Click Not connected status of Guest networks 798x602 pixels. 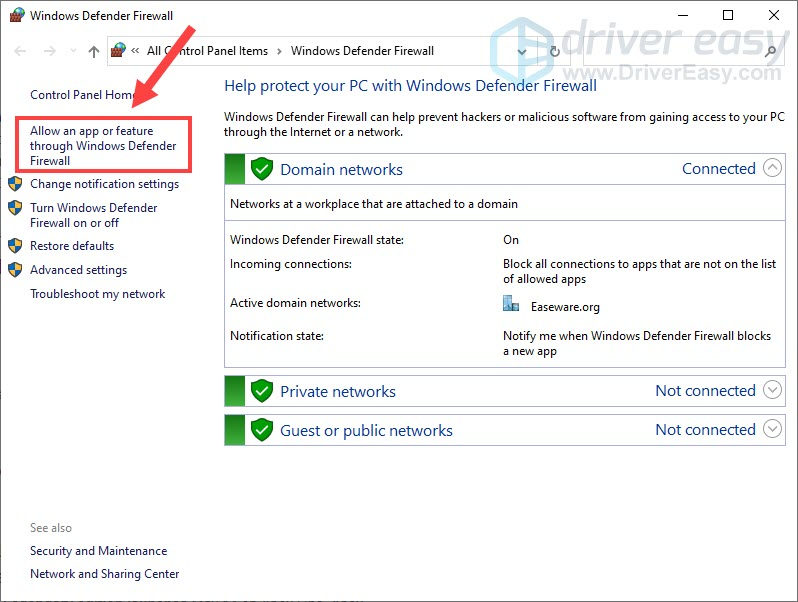click(x=705, y=429)
